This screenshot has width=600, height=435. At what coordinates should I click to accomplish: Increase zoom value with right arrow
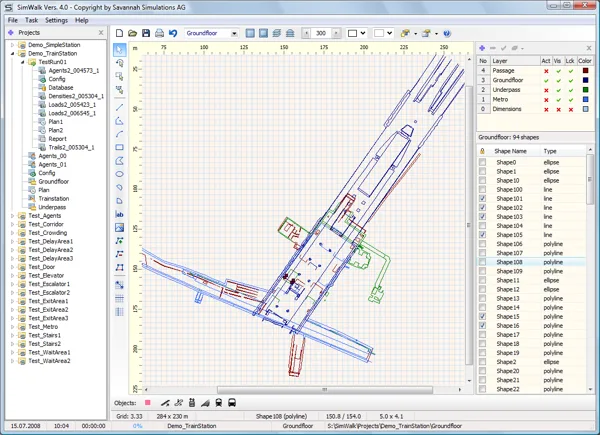[336, 33]
